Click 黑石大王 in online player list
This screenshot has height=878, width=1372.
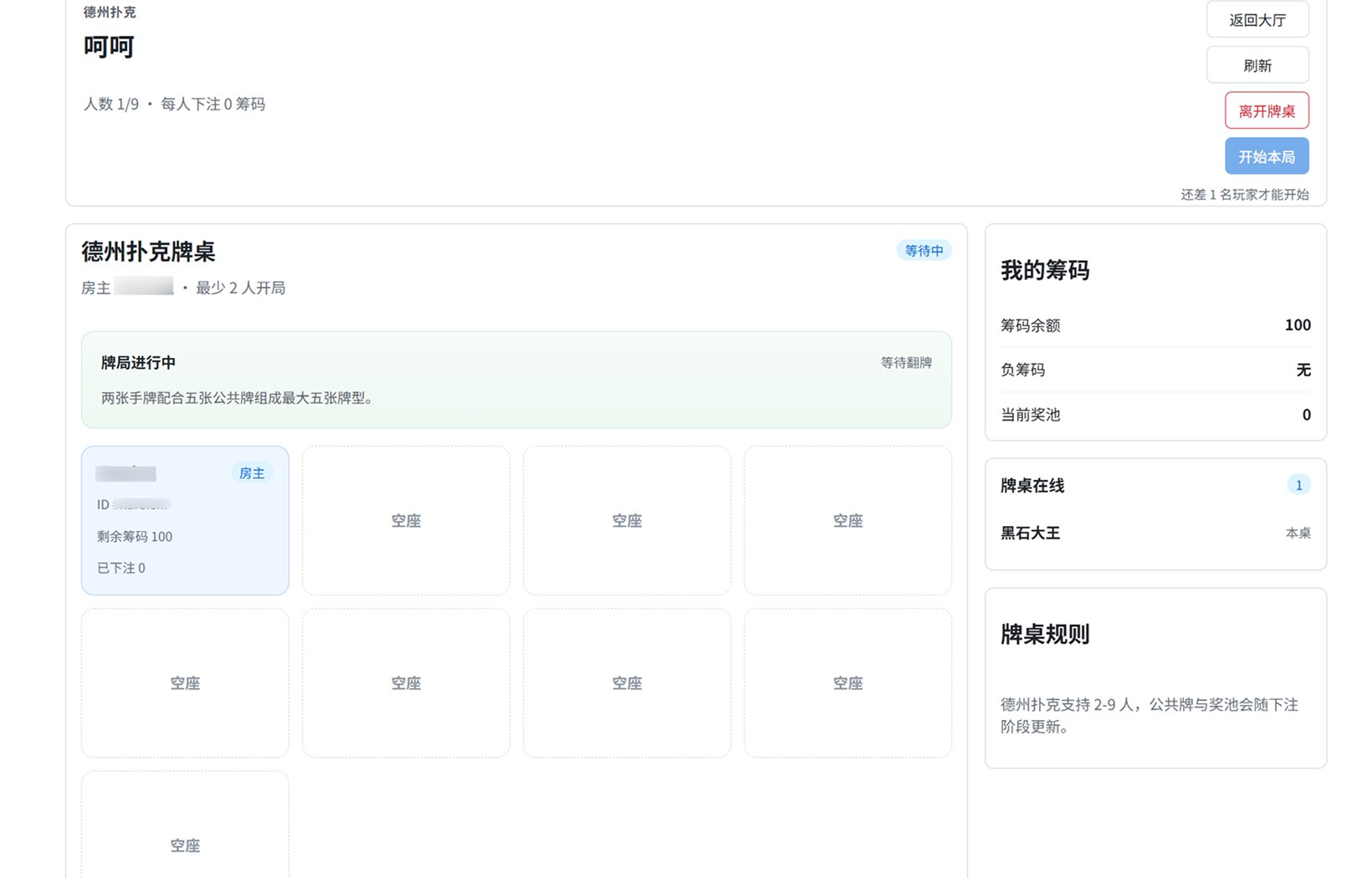pyautogui.click(x=1031, y=533)
